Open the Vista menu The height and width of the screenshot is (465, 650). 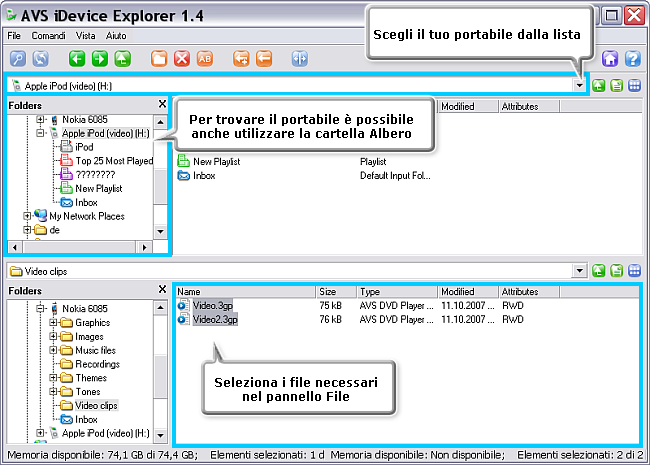coord(85,36)
